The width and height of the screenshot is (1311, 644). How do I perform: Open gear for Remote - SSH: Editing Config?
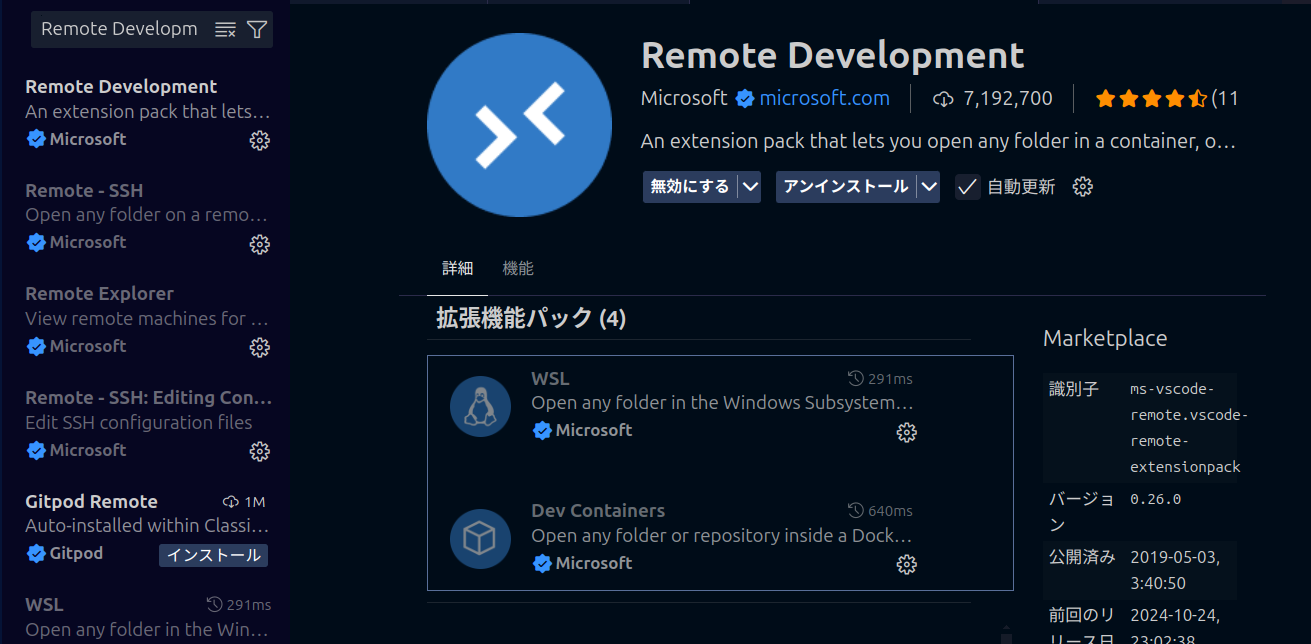[x=259, y=451]
